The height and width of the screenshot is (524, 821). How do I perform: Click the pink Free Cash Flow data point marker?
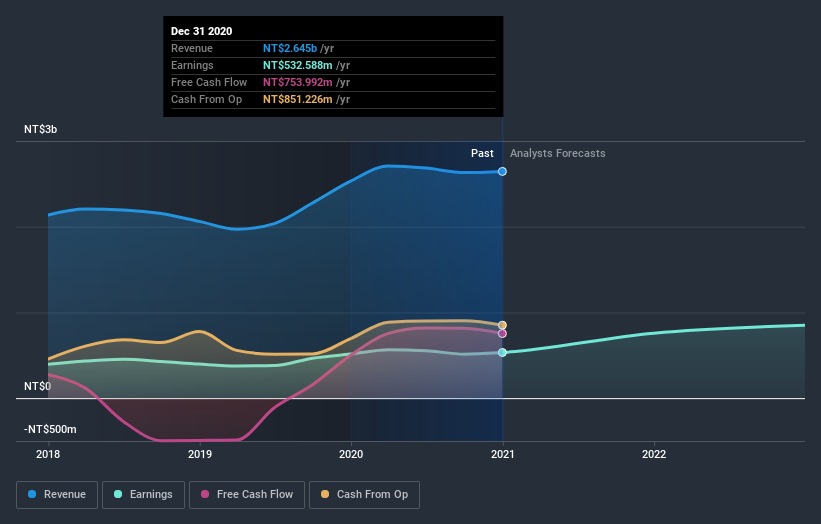502,333
